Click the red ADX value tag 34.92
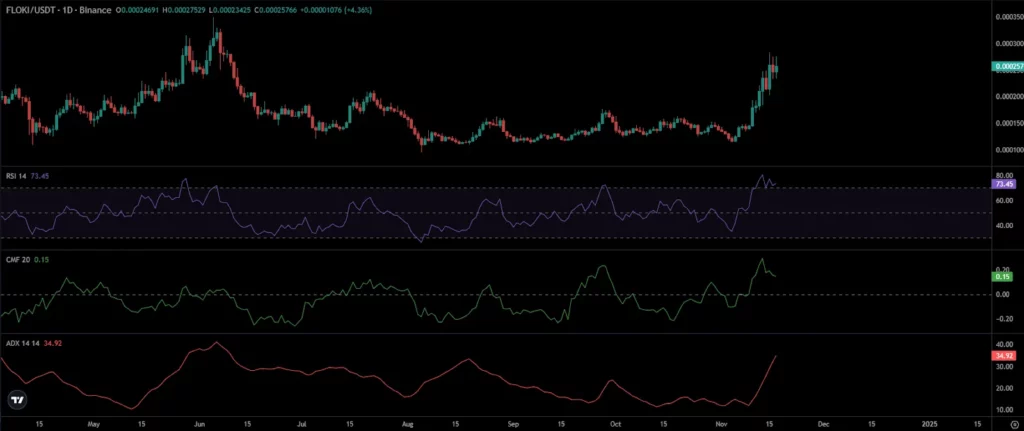The height and width of the screenshot is (431, 1024). pos(1002,356)
